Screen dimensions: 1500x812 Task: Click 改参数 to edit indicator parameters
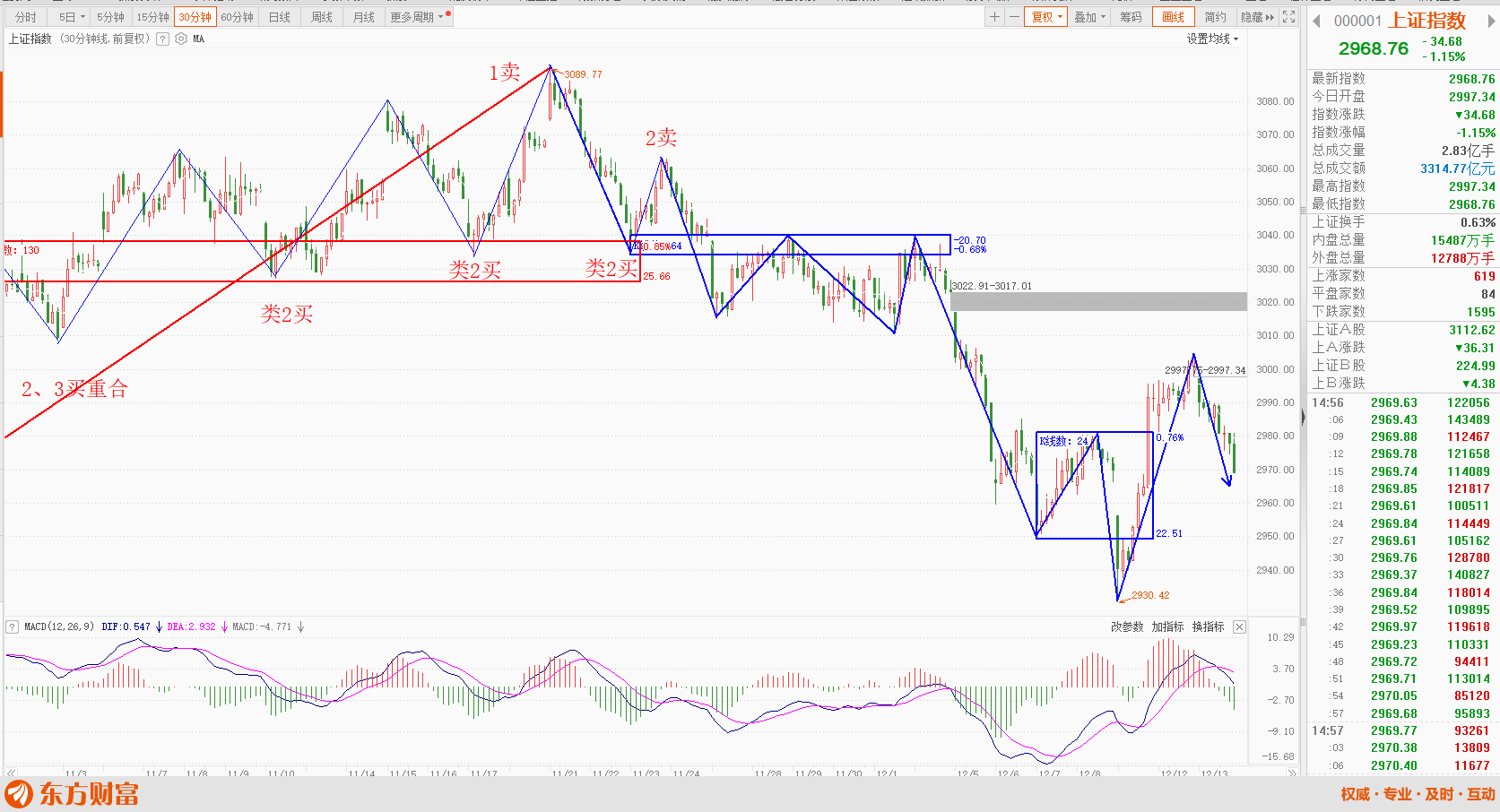pyautogui.click(x=1127, y=626)
